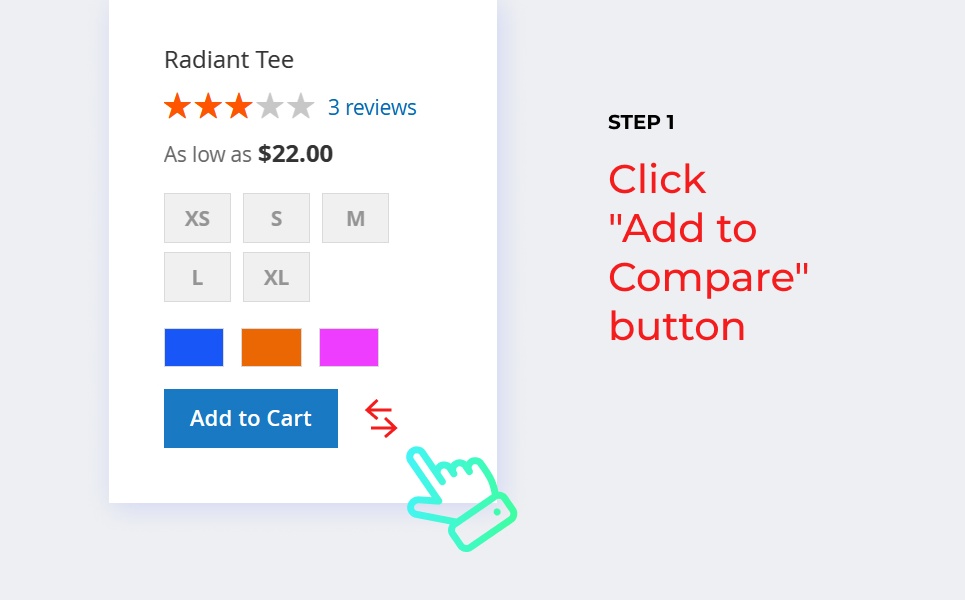The image size is (965, 600).
Task: Click the first orange rating star
Action: 177,106
